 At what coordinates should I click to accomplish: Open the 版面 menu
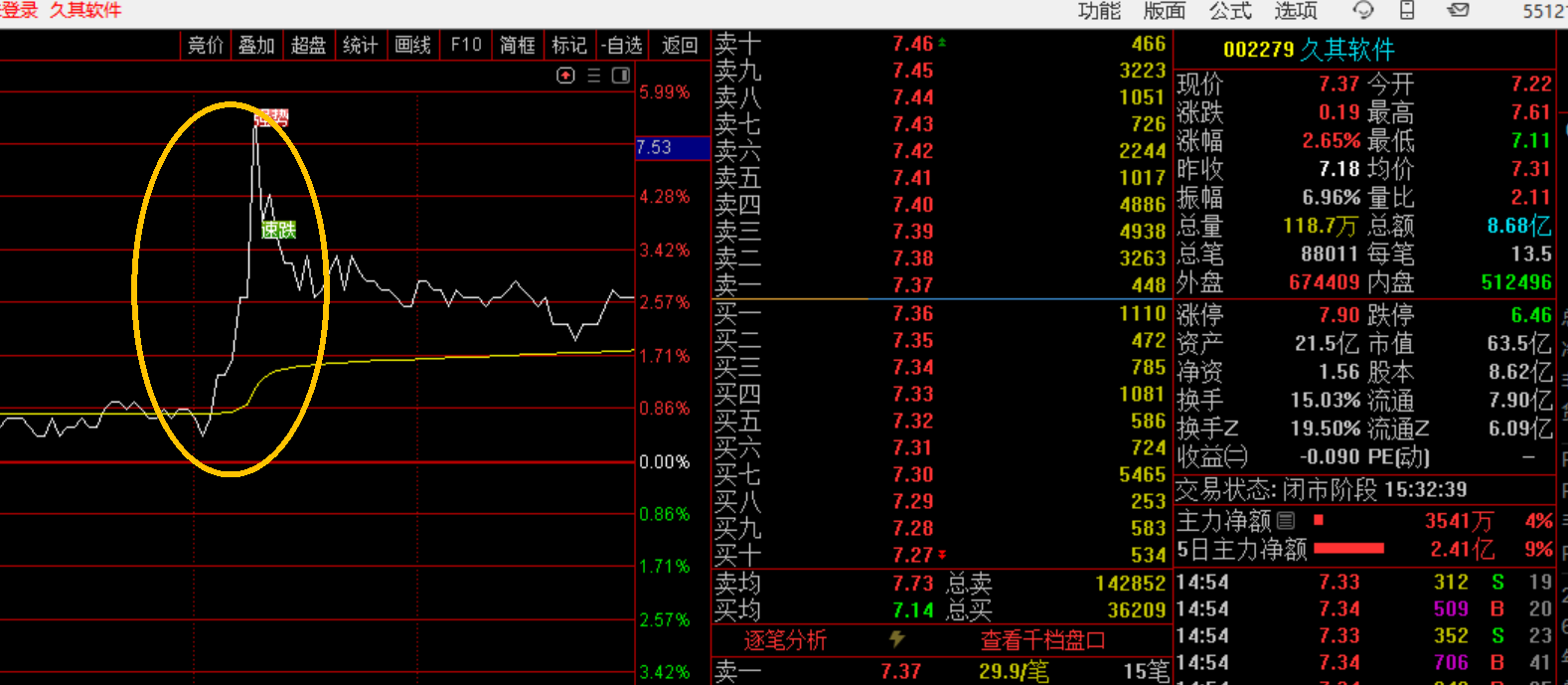(1165, 10)
